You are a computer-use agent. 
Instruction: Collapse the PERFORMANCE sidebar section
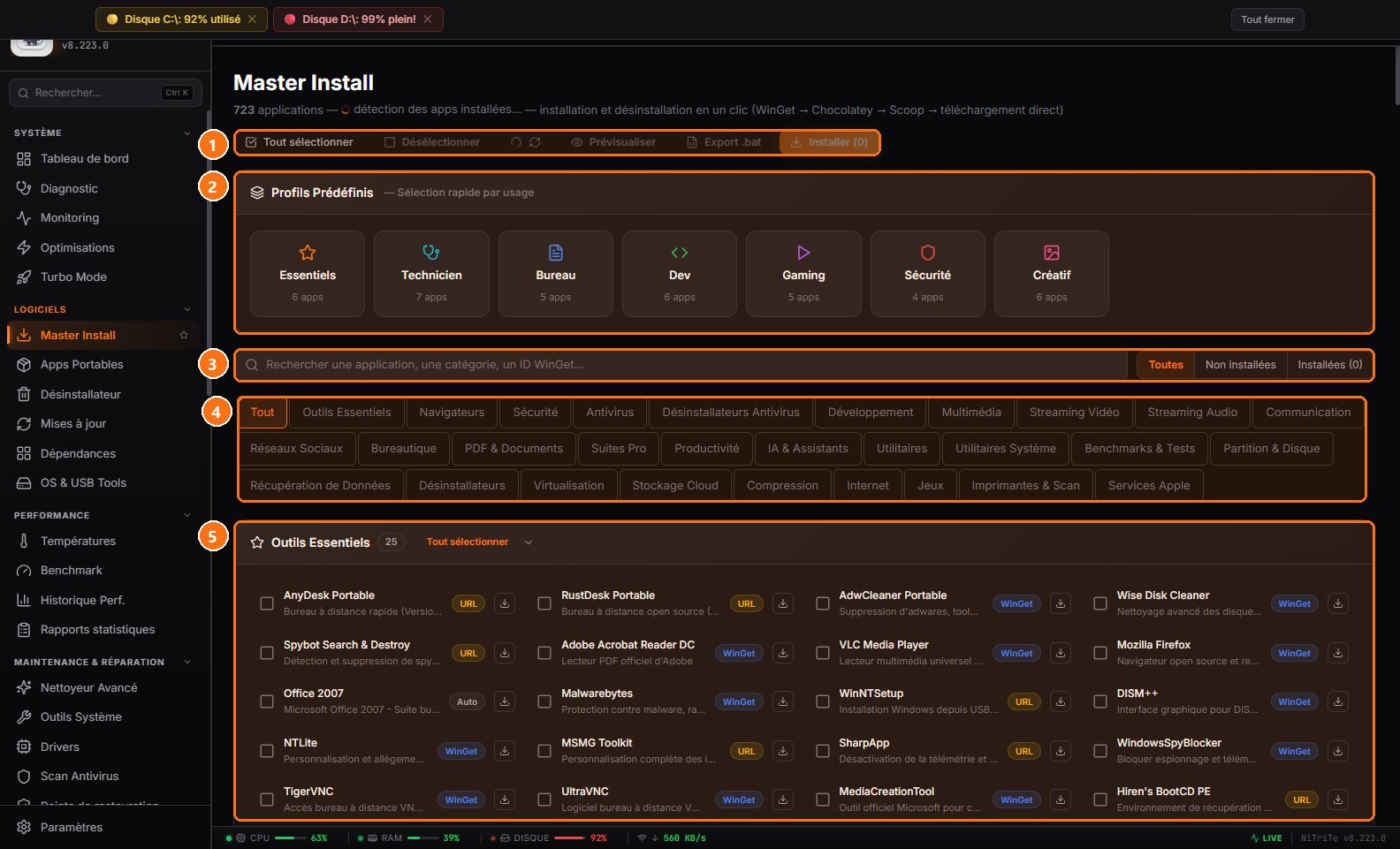coord(186,515)
